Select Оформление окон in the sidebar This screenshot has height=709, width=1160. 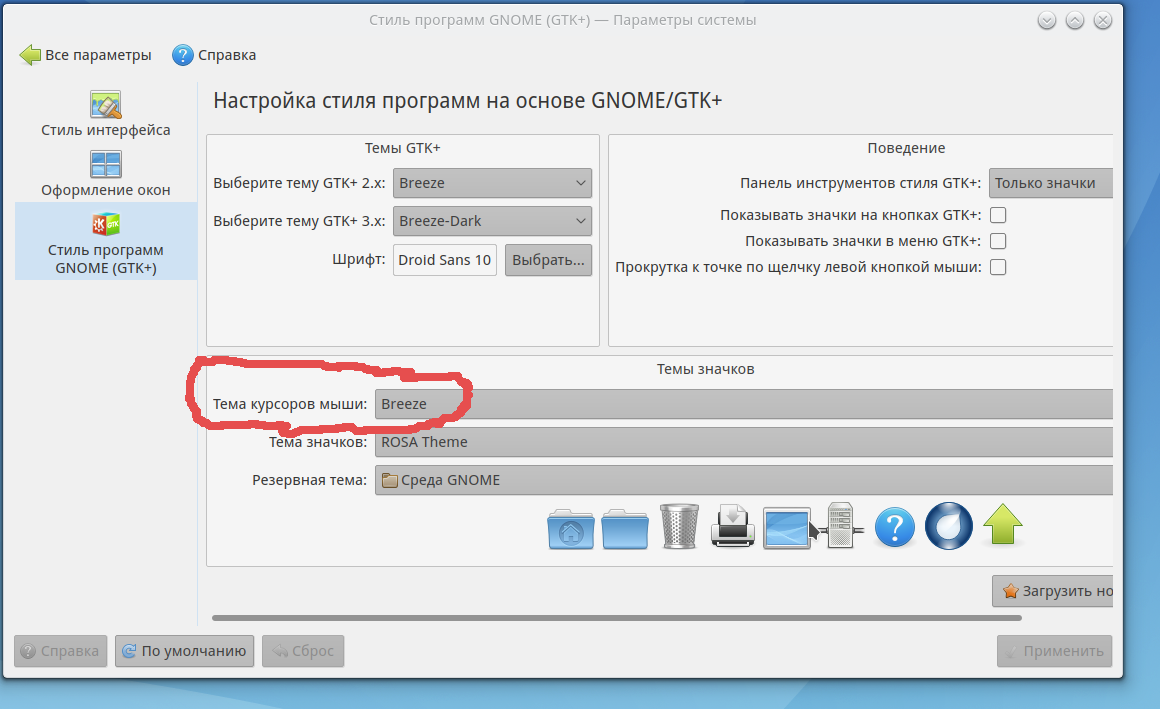106,174
